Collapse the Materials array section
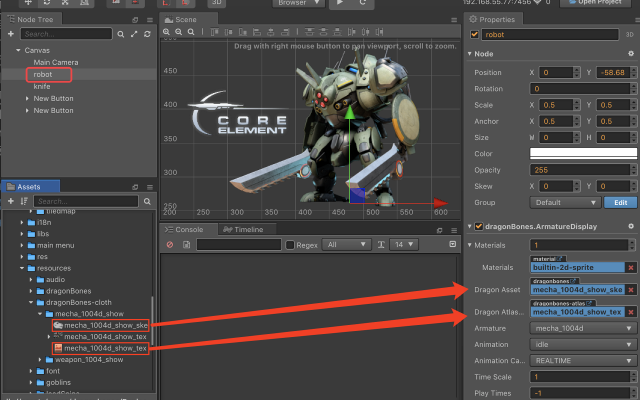Image resolution: width=640 pixels, height=400 pixels. (469, 245)
